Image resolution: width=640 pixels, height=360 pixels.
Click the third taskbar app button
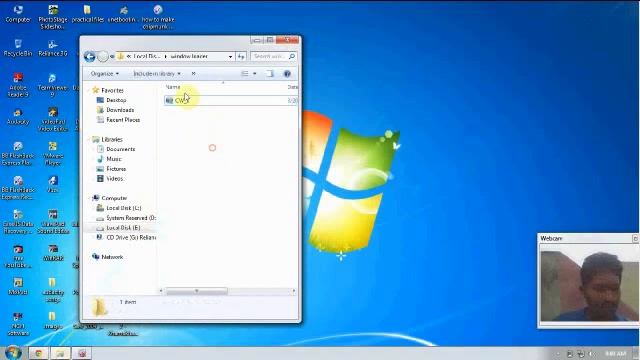[x=82, y=353]
